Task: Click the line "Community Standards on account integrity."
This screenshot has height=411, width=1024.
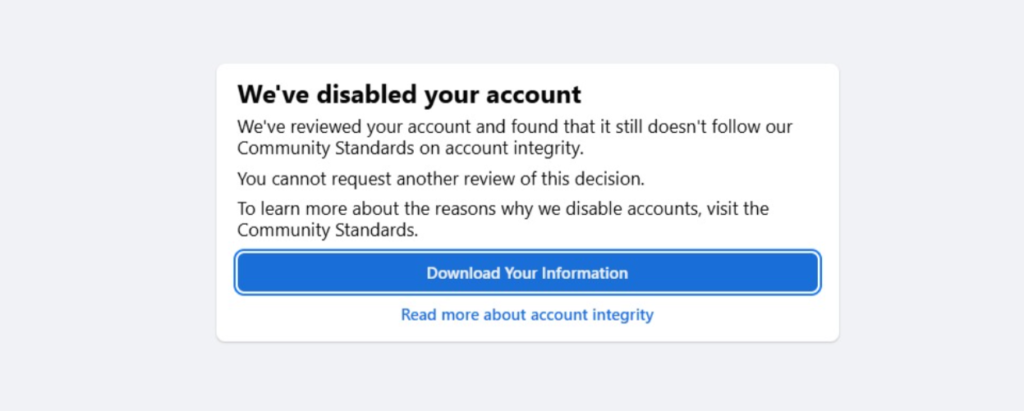Action: click(410, 148)
